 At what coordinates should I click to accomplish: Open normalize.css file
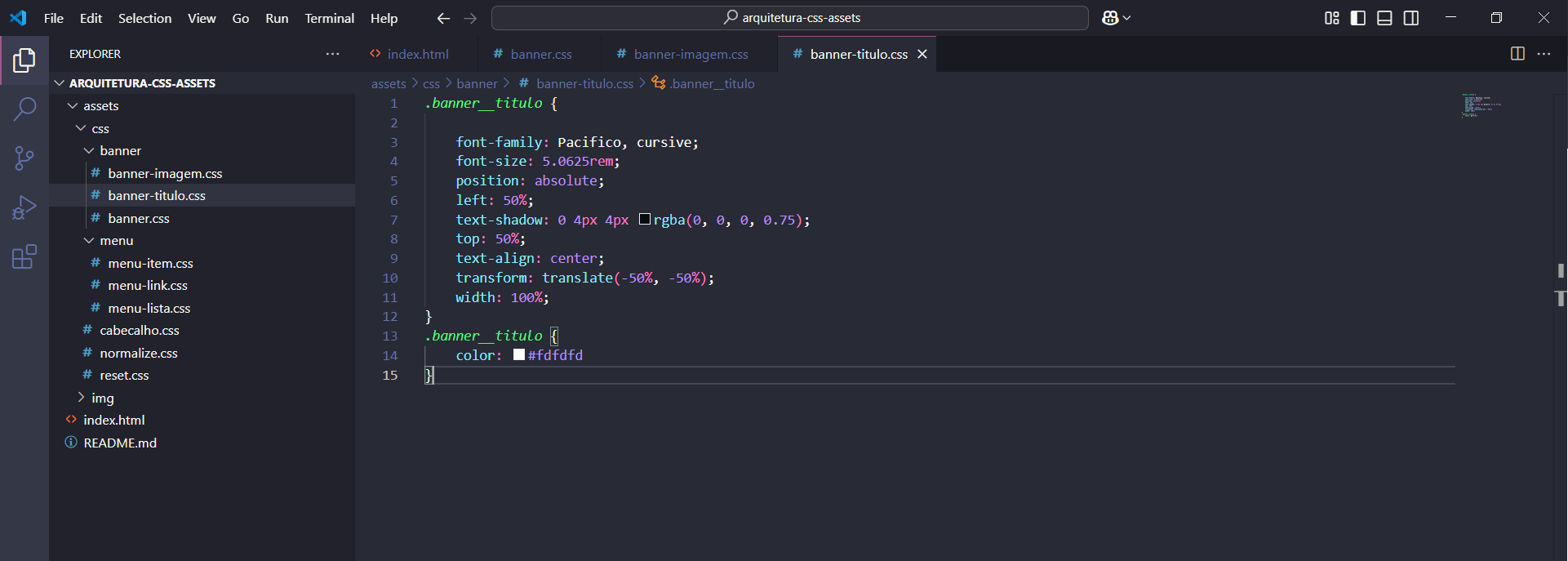point(202,353)
